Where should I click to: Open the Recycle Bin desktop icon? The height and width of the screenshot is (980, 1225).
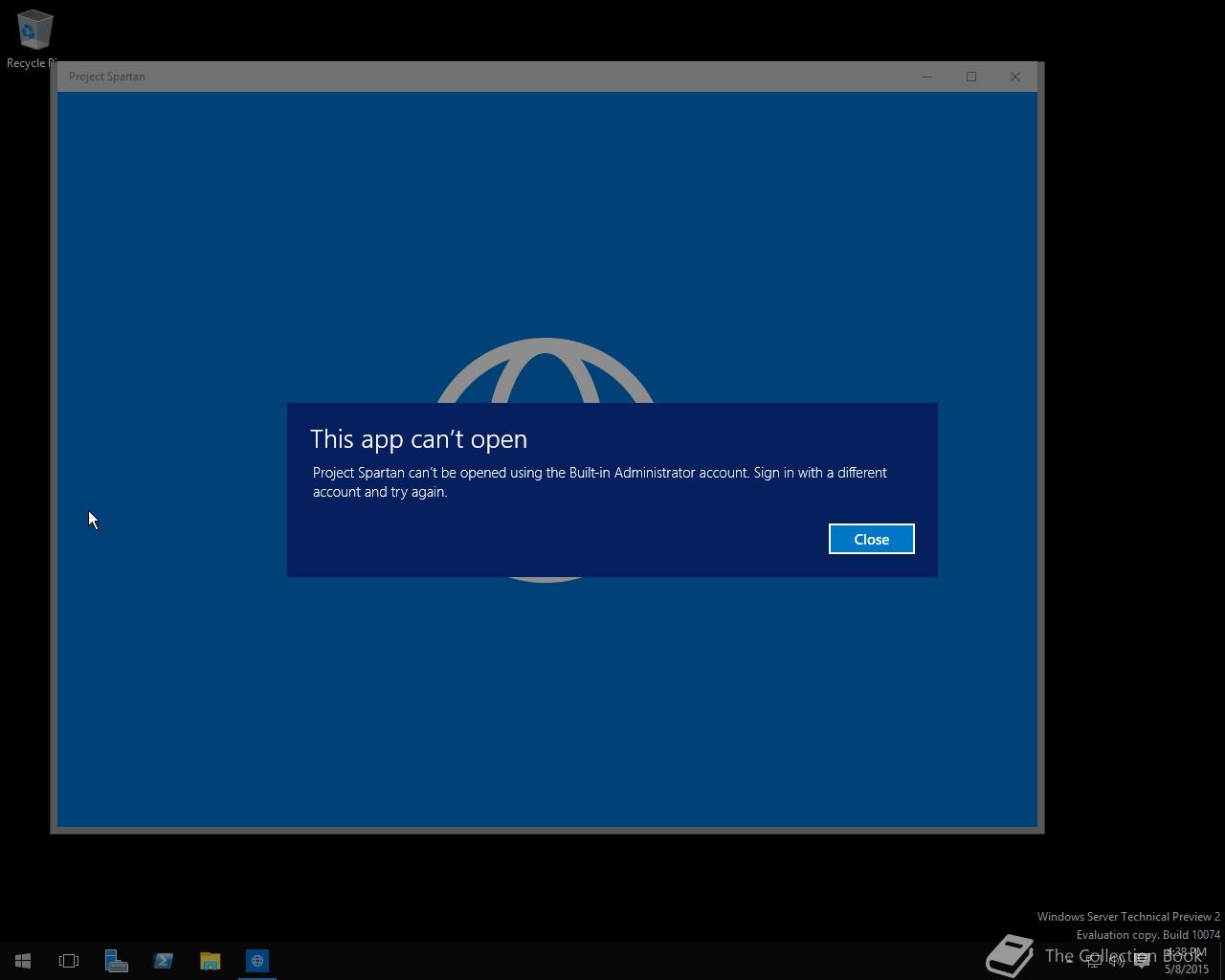[34, 40]
